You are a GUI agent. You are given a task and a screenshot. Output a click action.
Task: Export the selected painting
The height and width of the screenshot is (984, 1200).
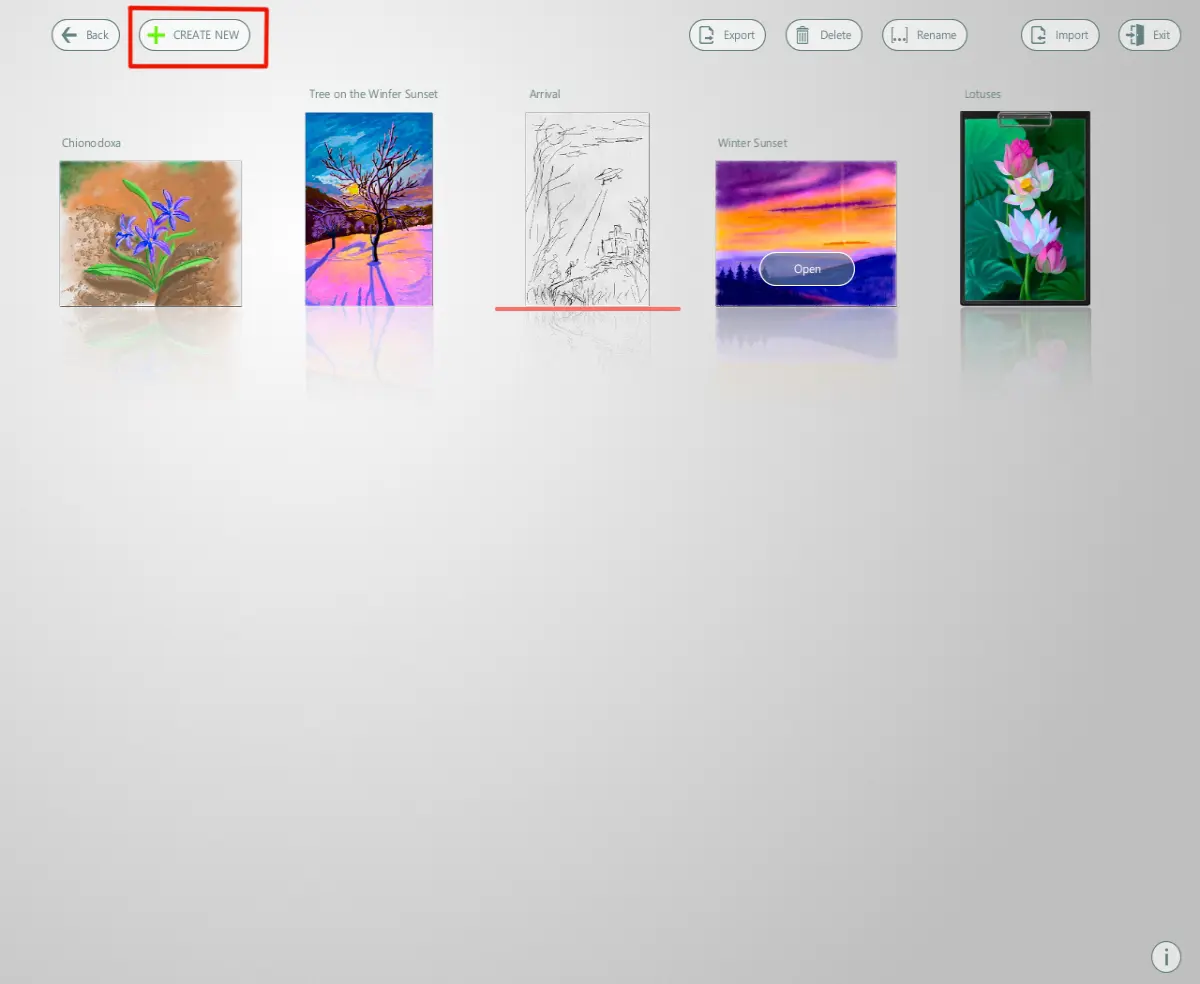728,35
